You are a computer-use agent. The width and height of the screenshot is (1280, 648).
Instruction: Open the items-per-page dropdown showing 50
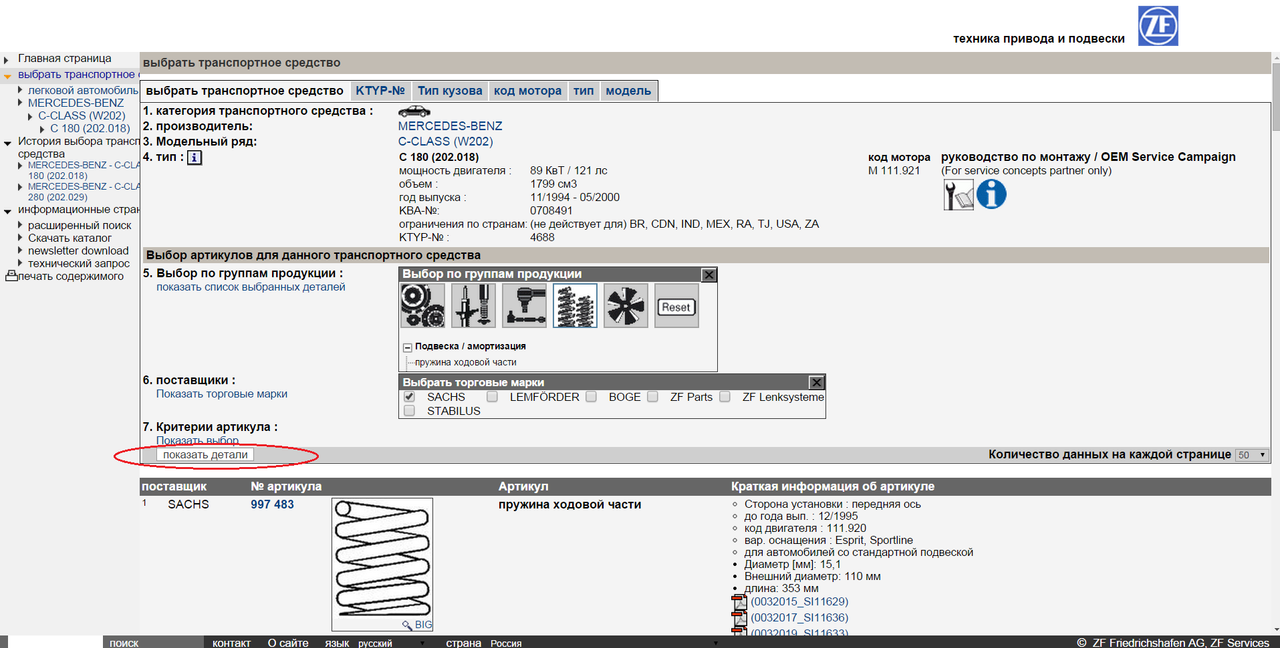1253,454
